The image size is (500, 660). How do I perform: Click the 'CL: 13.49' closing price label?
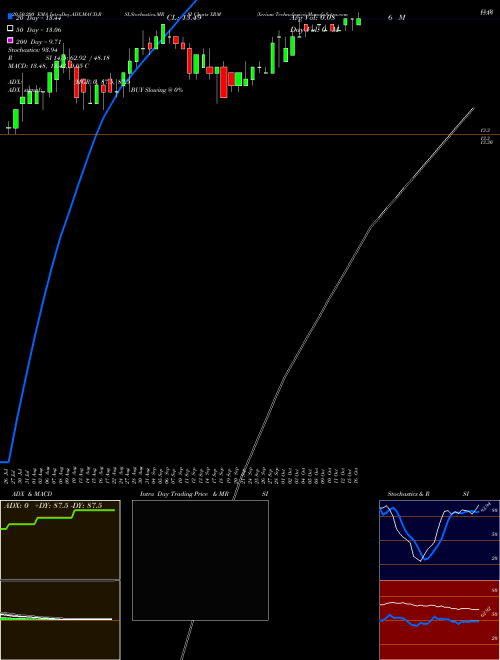tap(184, 18)
